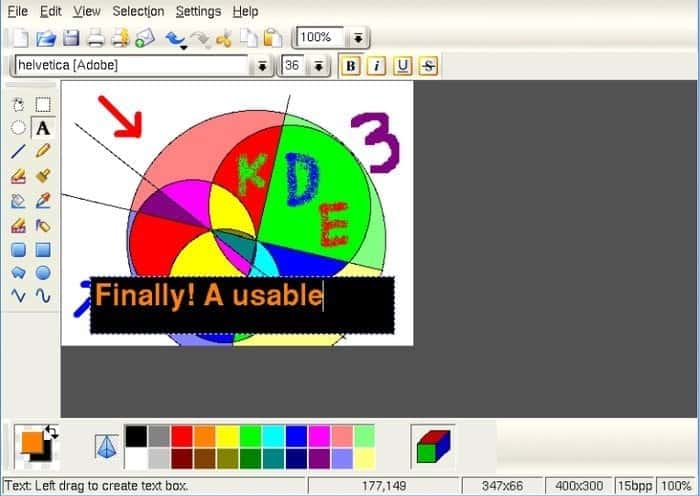Select the Pen tool

point(43,151)
